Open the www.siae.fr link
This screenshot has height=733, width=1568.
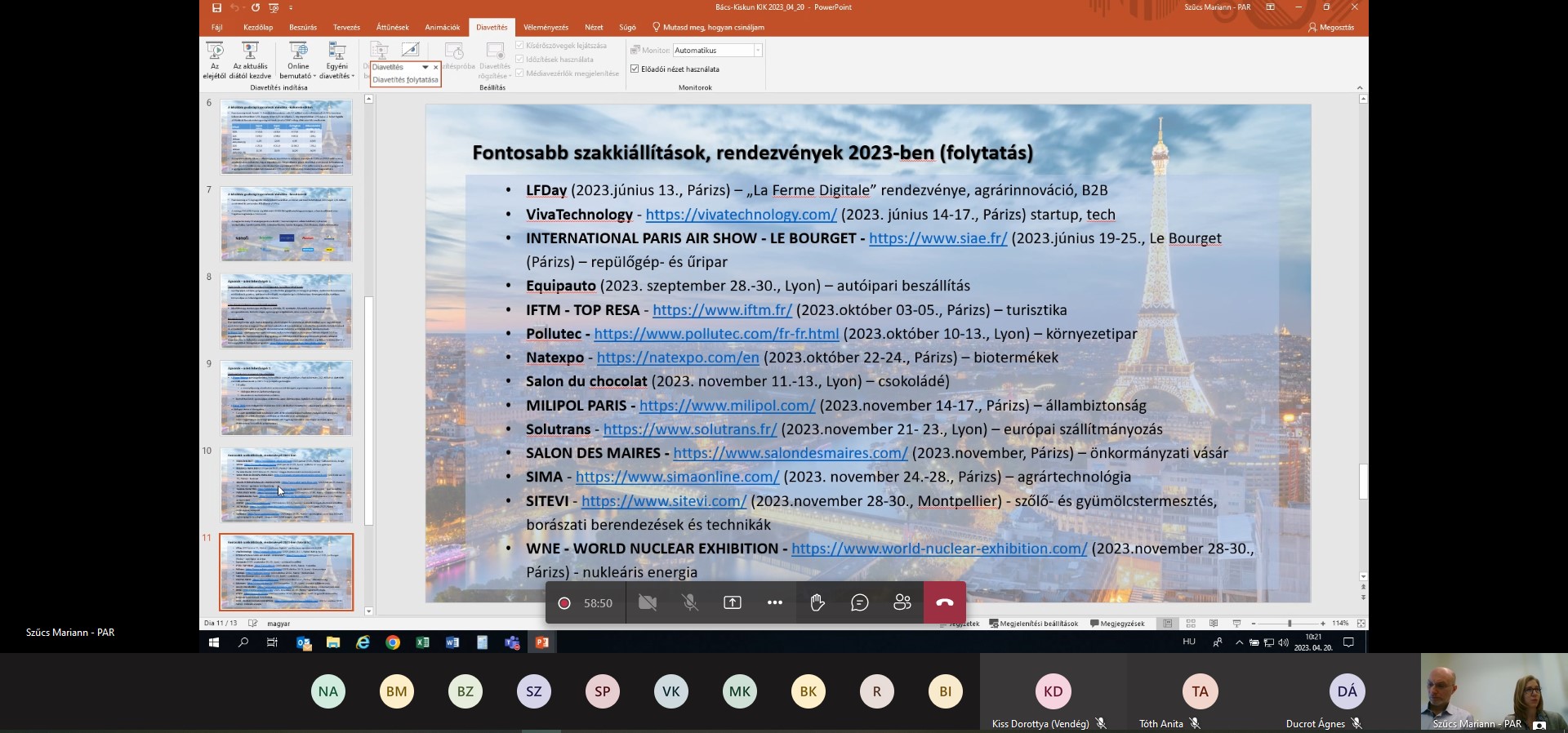(938, 238)
